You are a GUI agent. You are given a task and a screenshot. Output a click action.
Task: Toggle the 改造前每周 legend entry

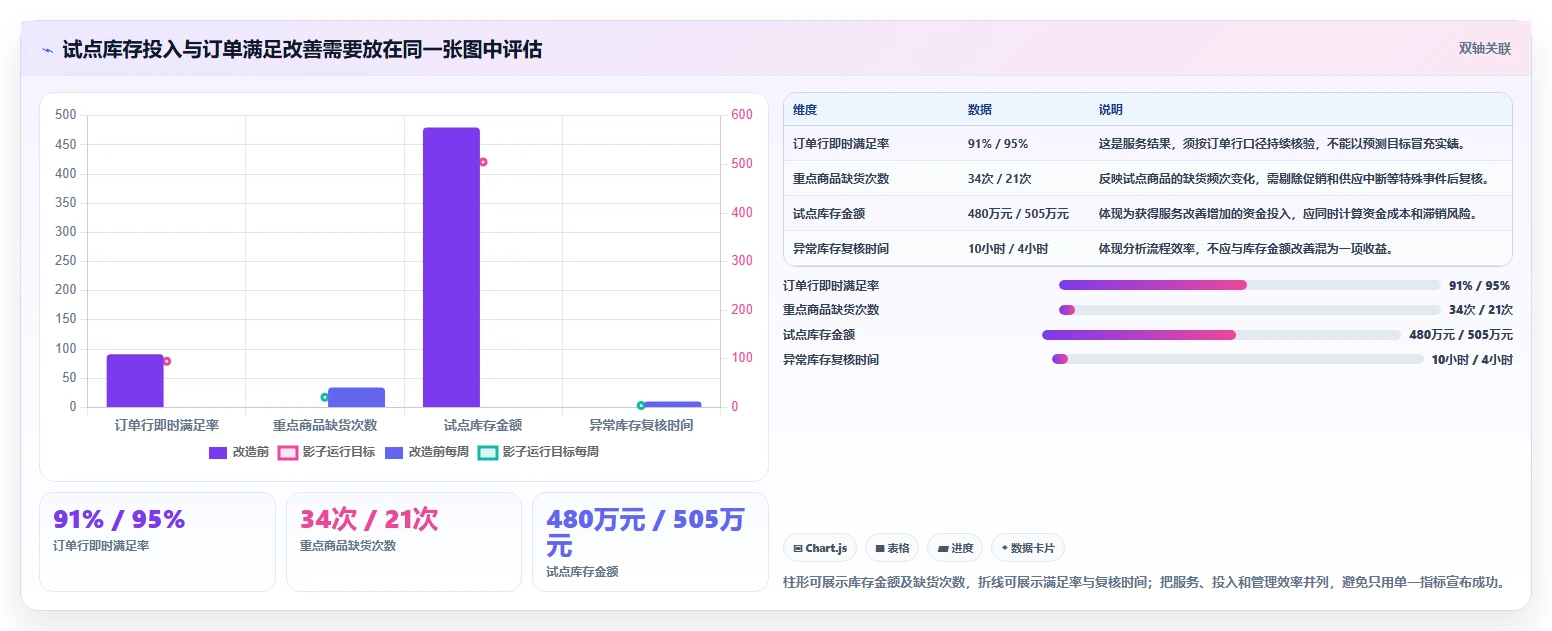(427, 452)
